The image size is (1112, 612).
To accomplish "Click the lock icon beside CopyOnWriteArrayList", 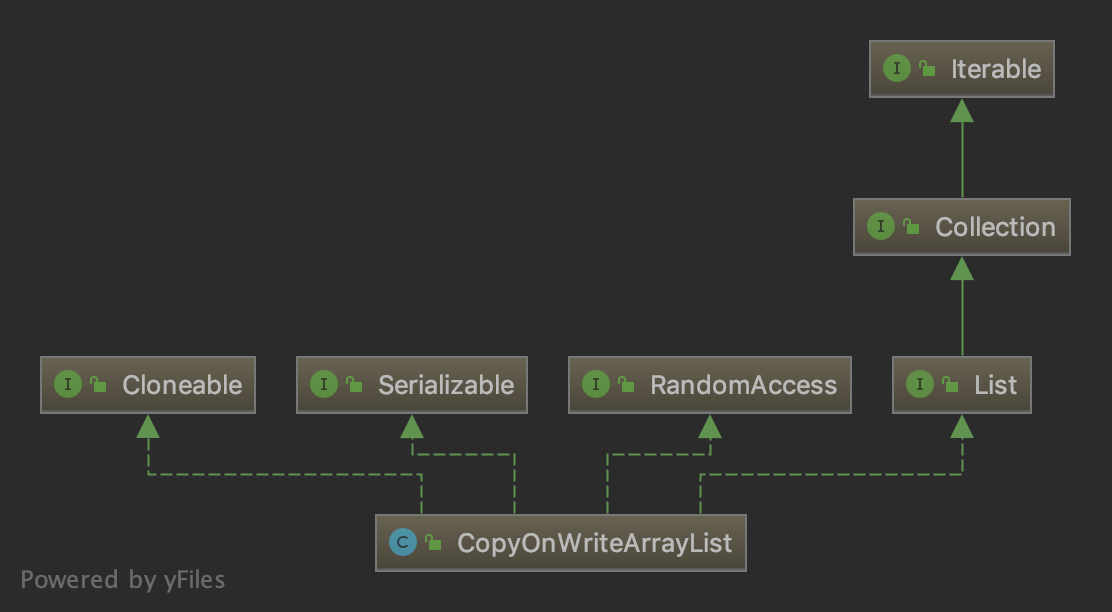I will tap(434, 543).
